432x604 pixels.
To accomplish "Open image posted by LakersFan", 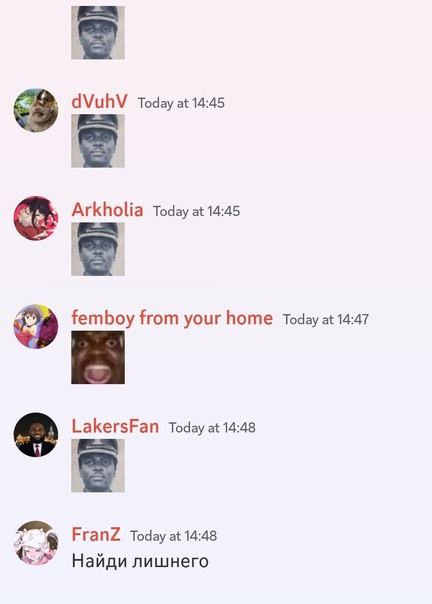I will (98, 465).
